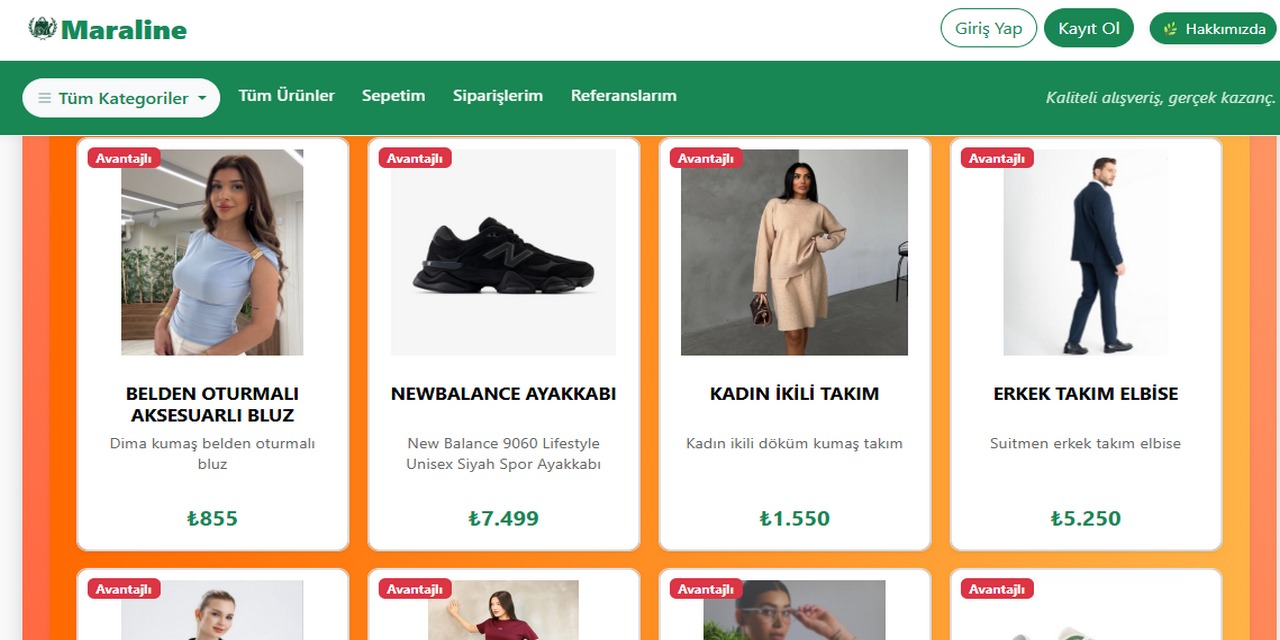Open the Tüm Ürünler menu item
Viewport: 1280px width, 640px height.
[286, 95]
